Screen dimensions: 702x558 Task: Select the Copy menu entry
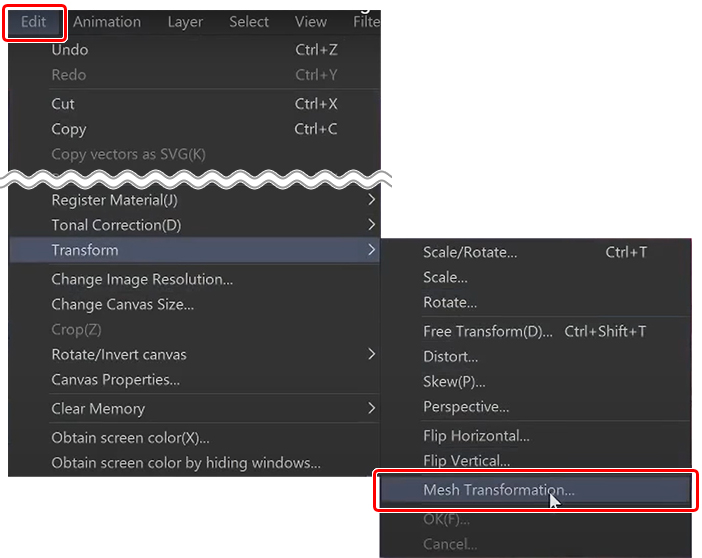click(69, 129)
